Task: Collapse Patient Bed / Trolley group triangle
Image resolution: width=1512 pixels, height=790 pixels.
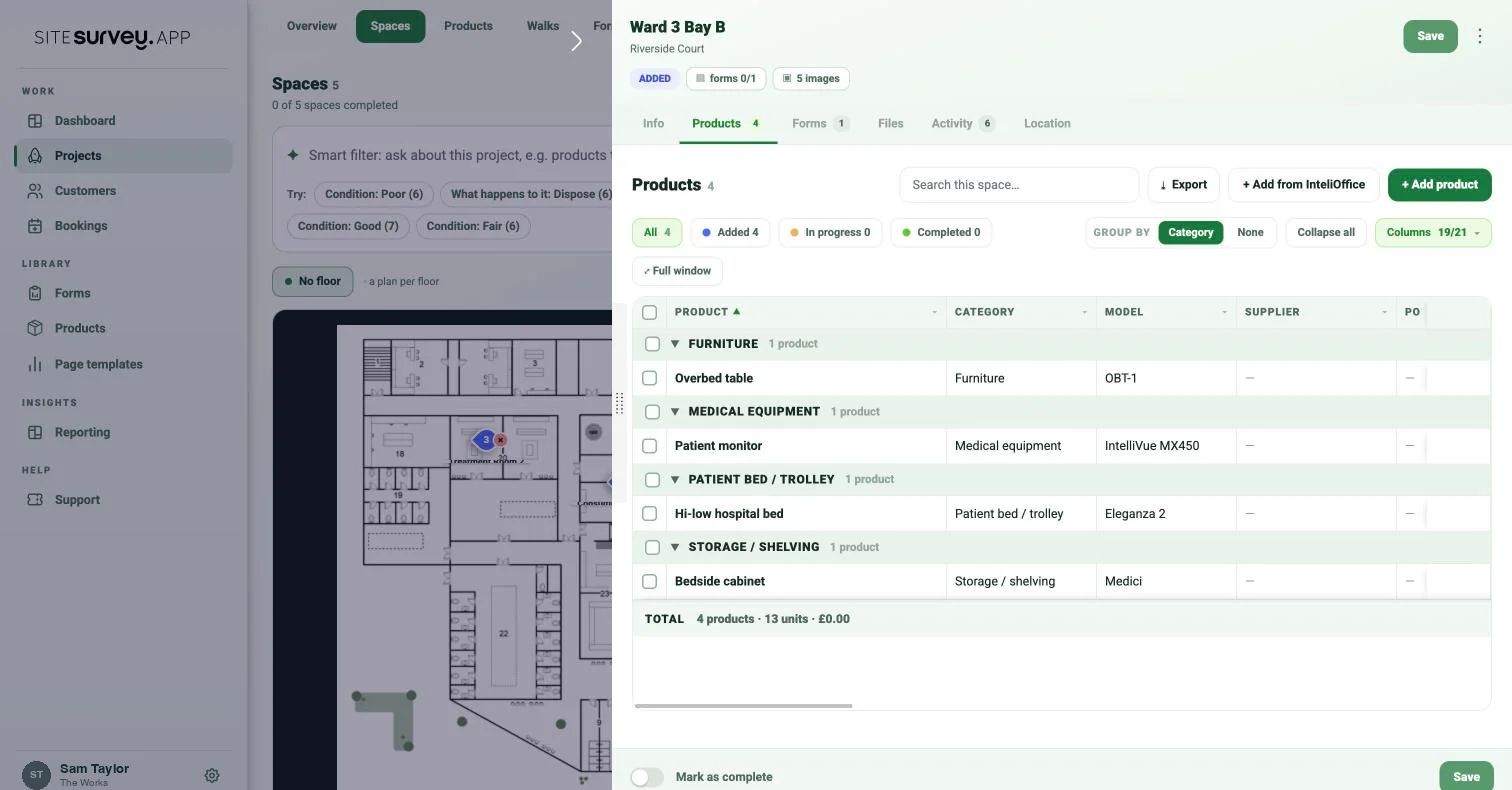Action: (x=675, y=480)
